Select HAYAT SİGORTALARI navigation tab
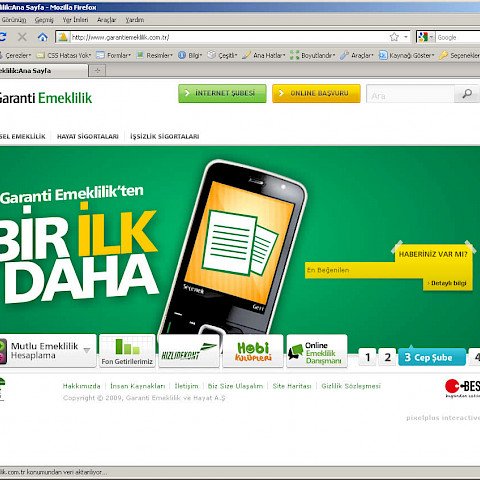The height and width of the screenshot is (480, 480). [x=88, y=136]
